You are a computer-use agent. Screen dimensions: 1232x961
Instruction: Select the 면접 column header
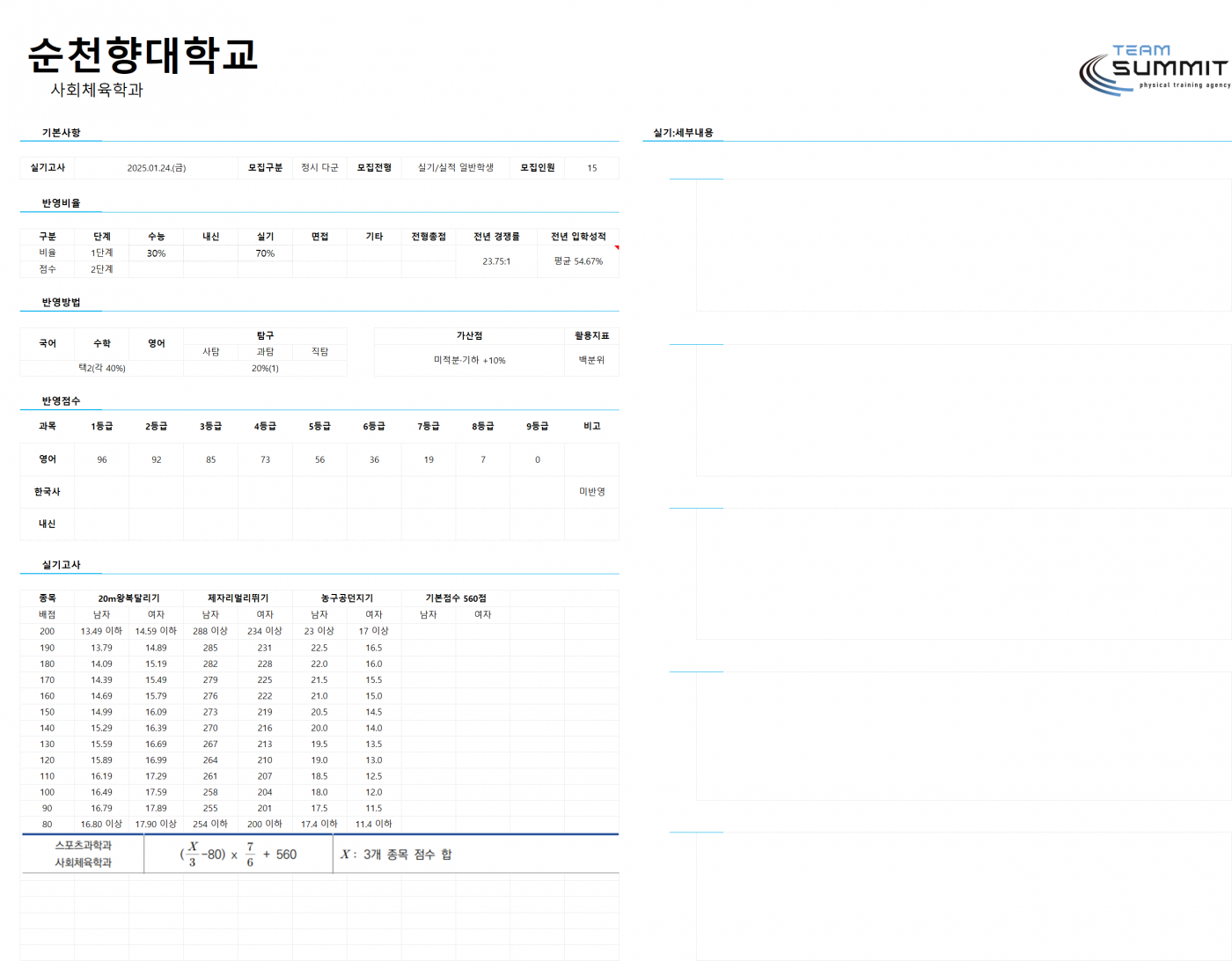(319, 237)
